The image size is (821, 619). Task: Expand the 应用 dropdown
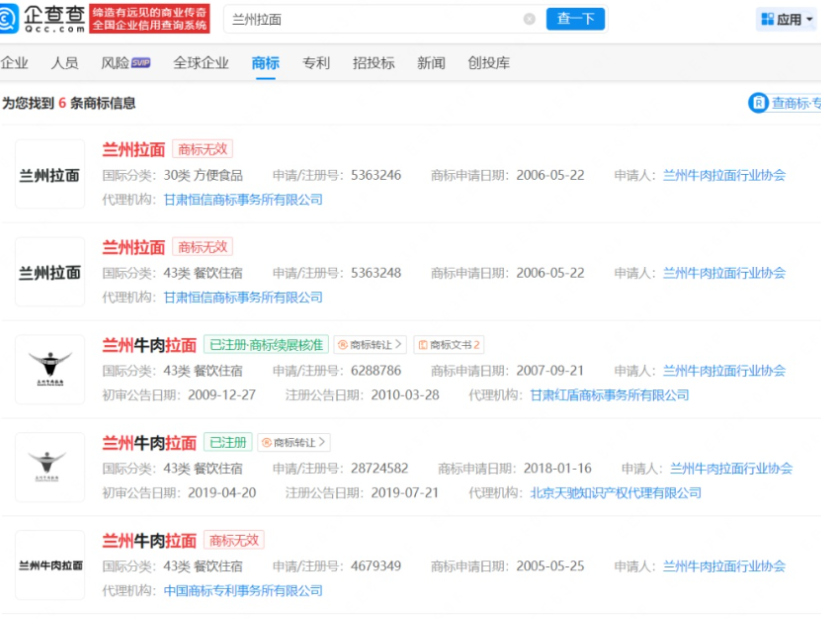[787, 19]
